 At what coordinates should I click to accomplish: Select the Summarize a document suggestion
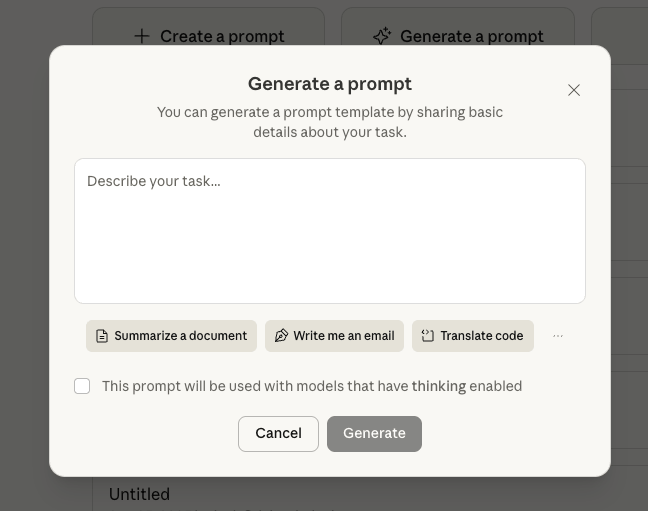171,336
